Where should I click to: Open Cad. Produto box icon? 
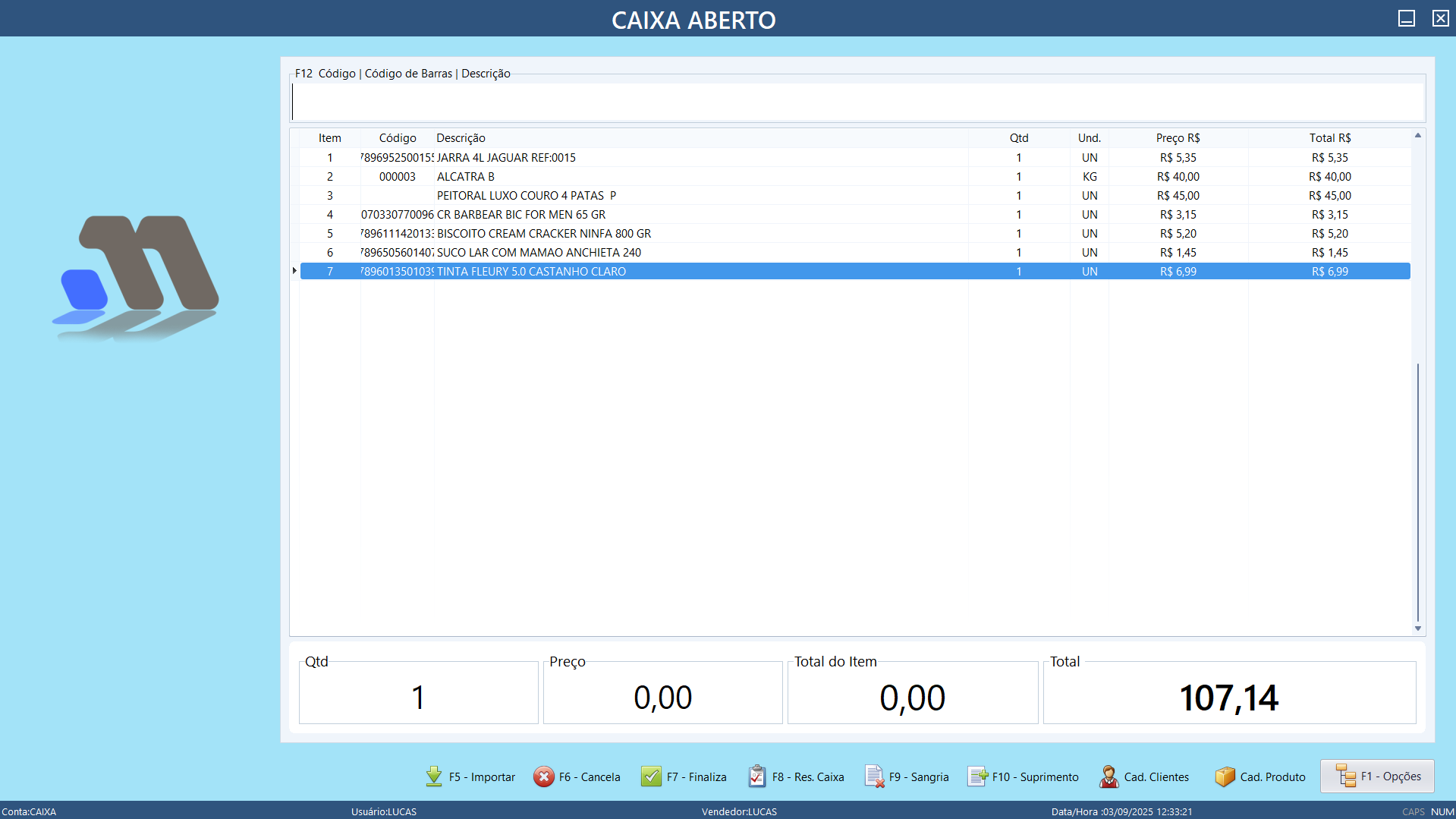point(1225,776)
